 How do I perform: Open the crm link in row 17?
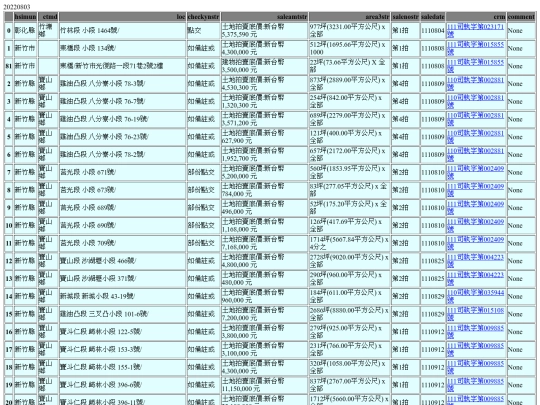475,350
